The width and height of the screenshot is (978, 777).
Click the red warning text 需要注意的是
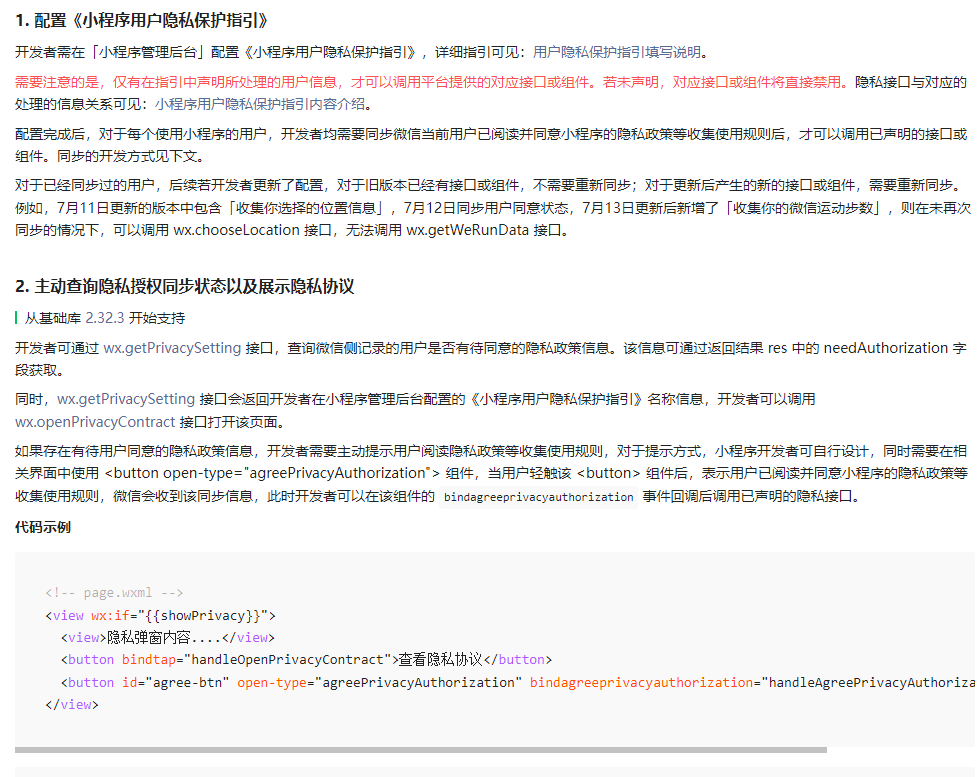(x=432, y=82)
